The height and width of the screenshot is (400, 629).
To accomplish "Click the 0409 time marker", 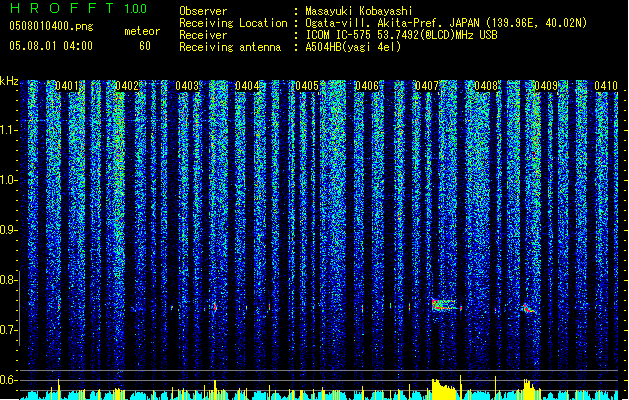I will [546, 86].
